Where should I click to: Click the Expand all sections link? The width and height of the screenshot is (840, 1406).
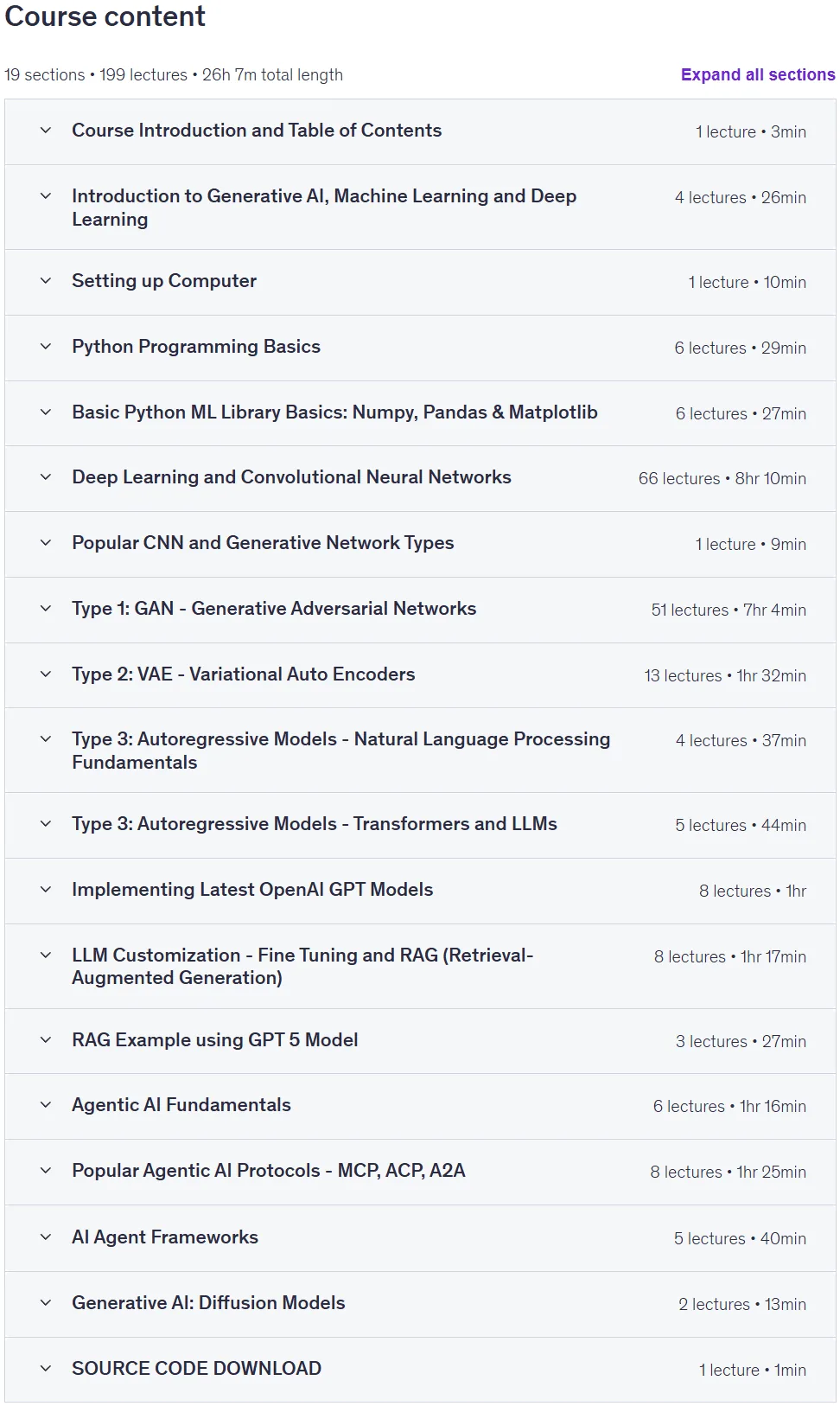pos(758,74)
